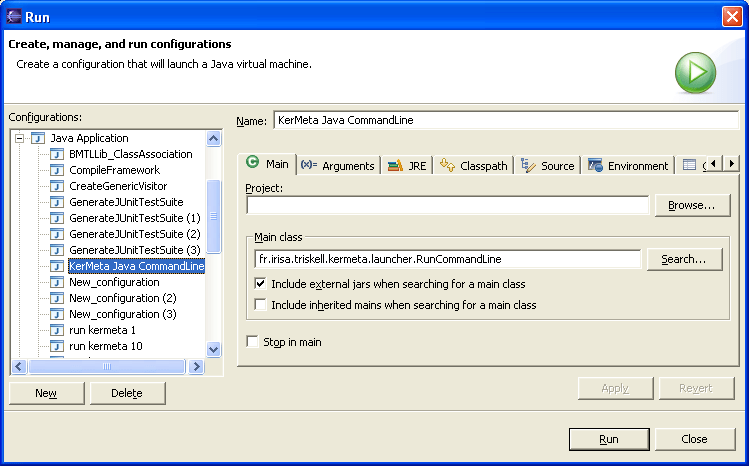Click the Name input field

click(506, 120)
